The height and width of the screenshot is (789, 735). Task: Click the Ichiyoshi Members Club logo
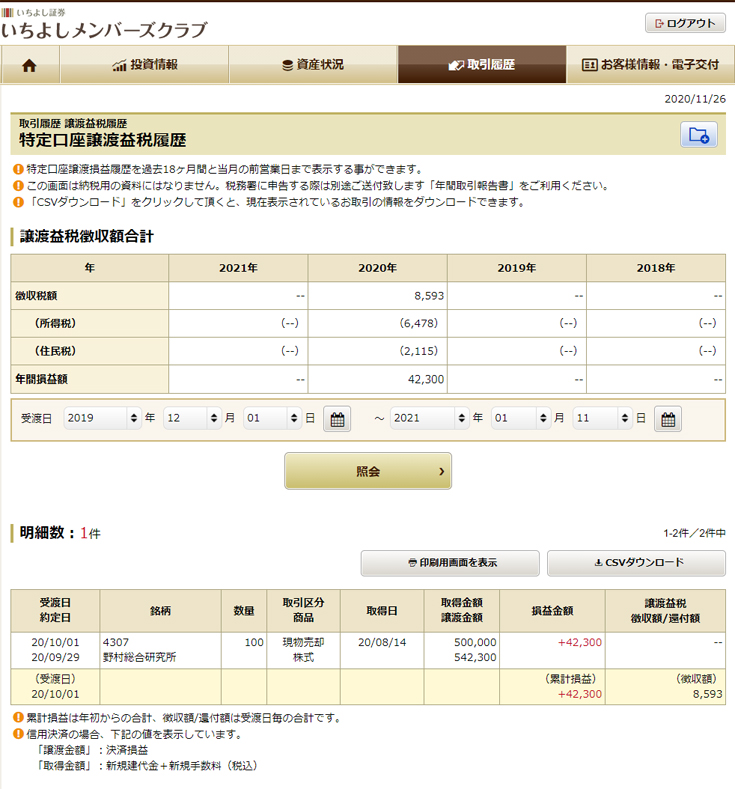click(103, 24)
